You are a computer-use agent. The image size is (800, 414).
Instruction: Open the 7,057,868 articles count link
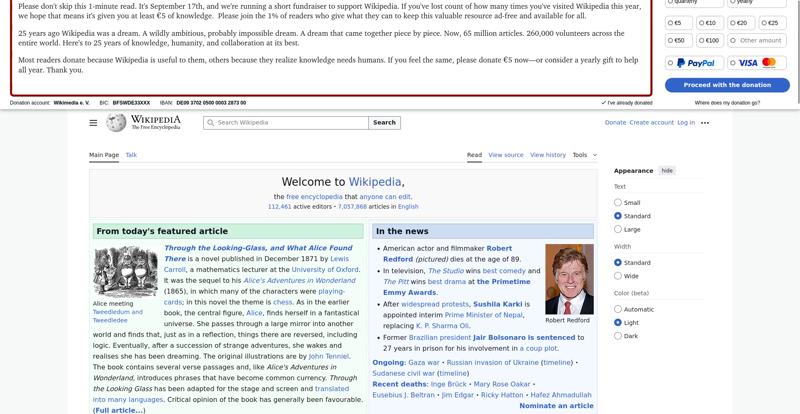pyautogui.click(x=352, y=207)
